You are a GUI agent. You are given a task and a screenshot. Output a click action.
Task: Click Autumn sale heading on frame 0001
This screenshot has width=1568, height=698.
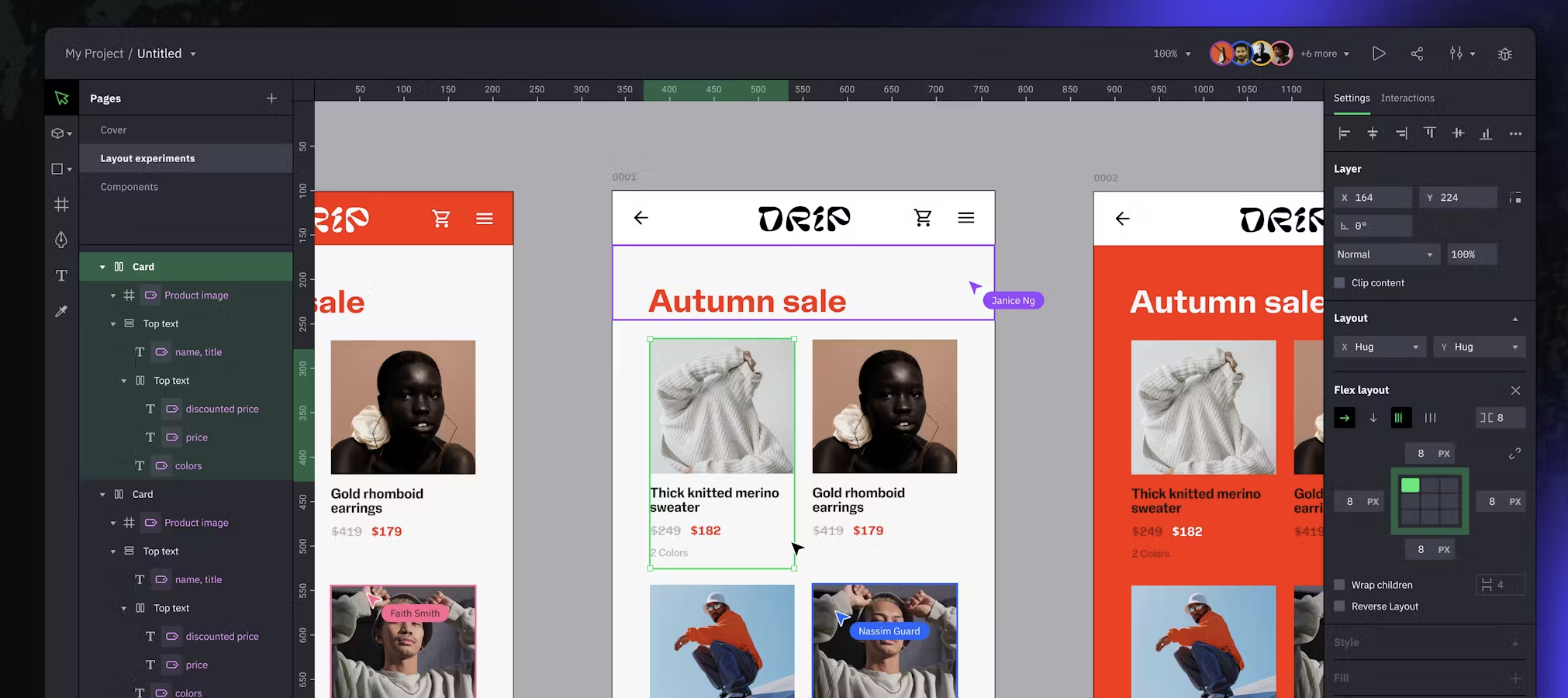point(747,301)
